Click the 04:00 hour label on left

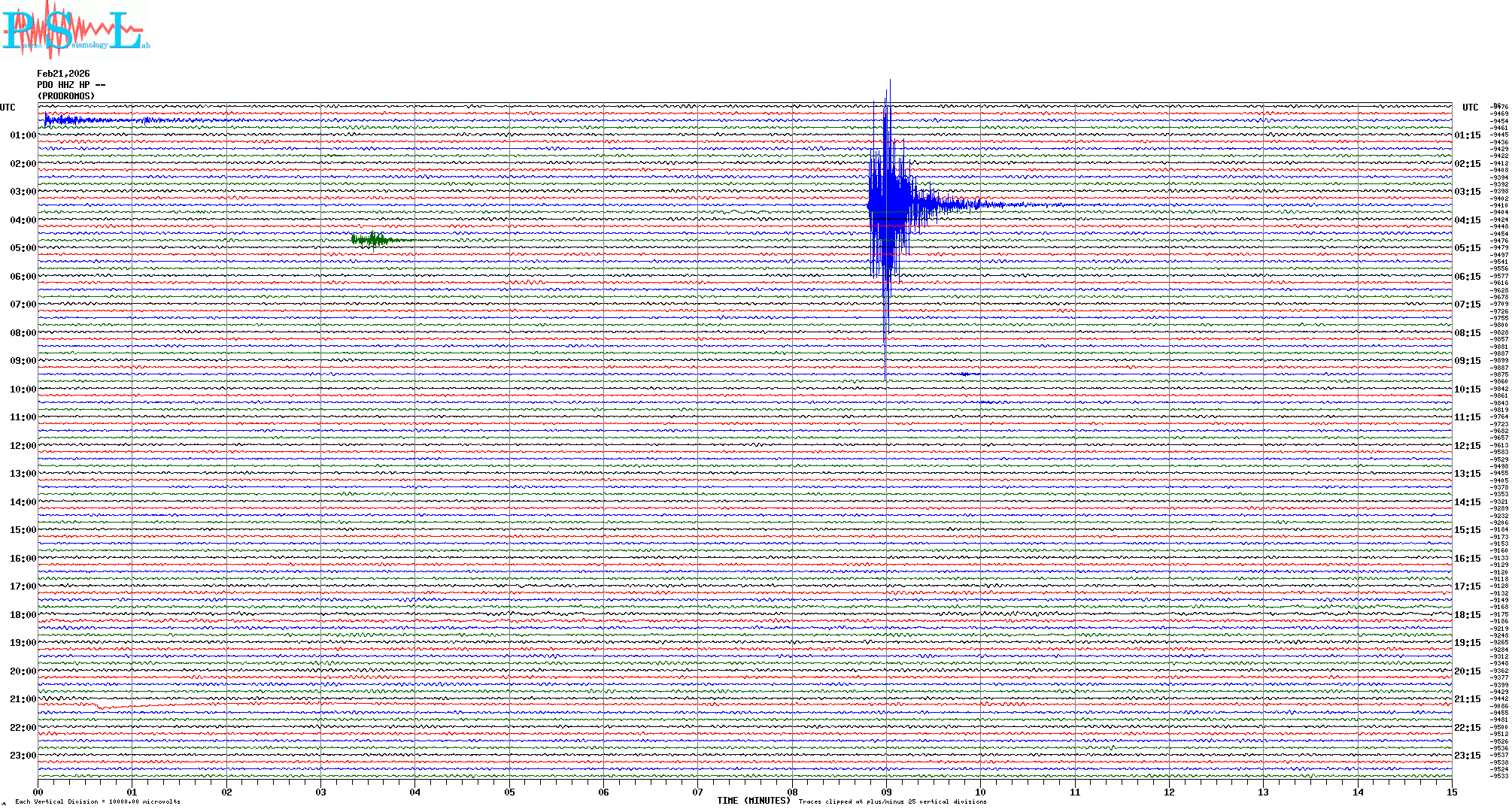point(23,220)
